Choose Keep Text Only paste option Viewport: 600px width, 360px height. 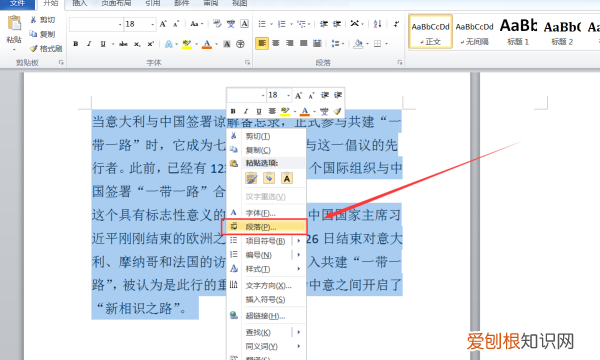287,178
